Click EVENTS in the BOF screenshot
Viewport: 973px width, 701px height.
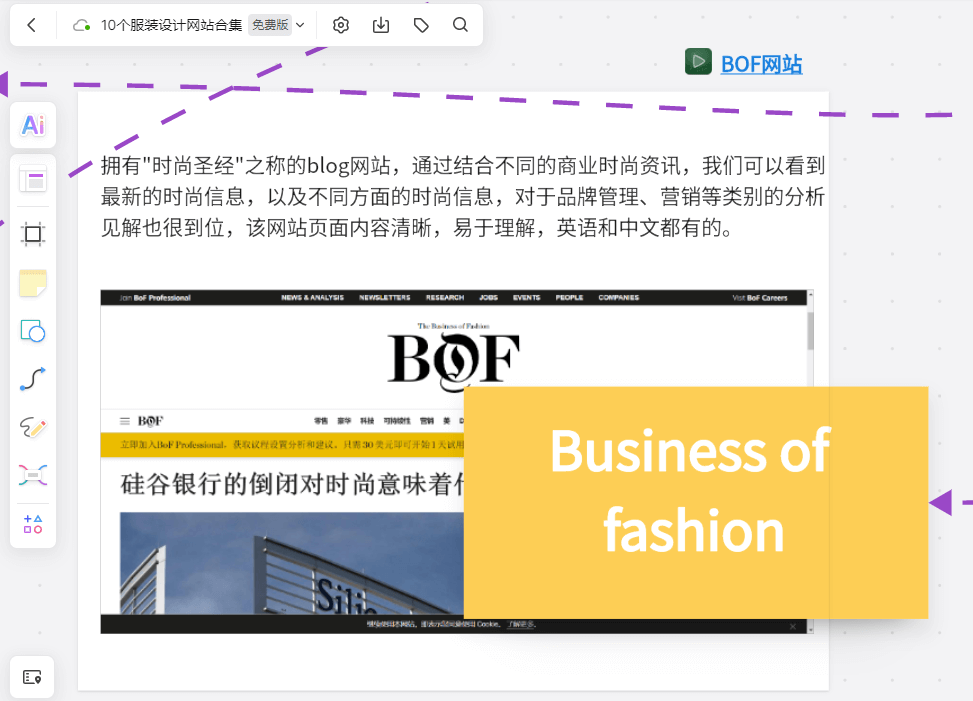[x=526, y=298]
